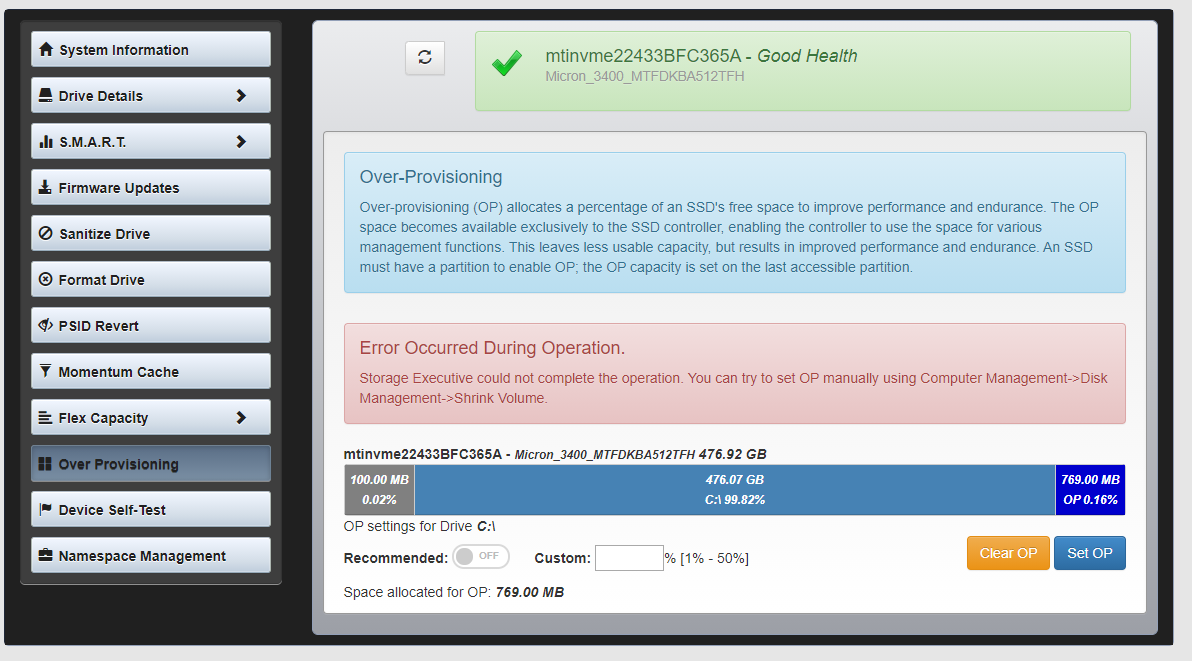Click the 476.07 GB C:\ partition segment
This screenshot has height=661, width=1192.
pos(734,490)
